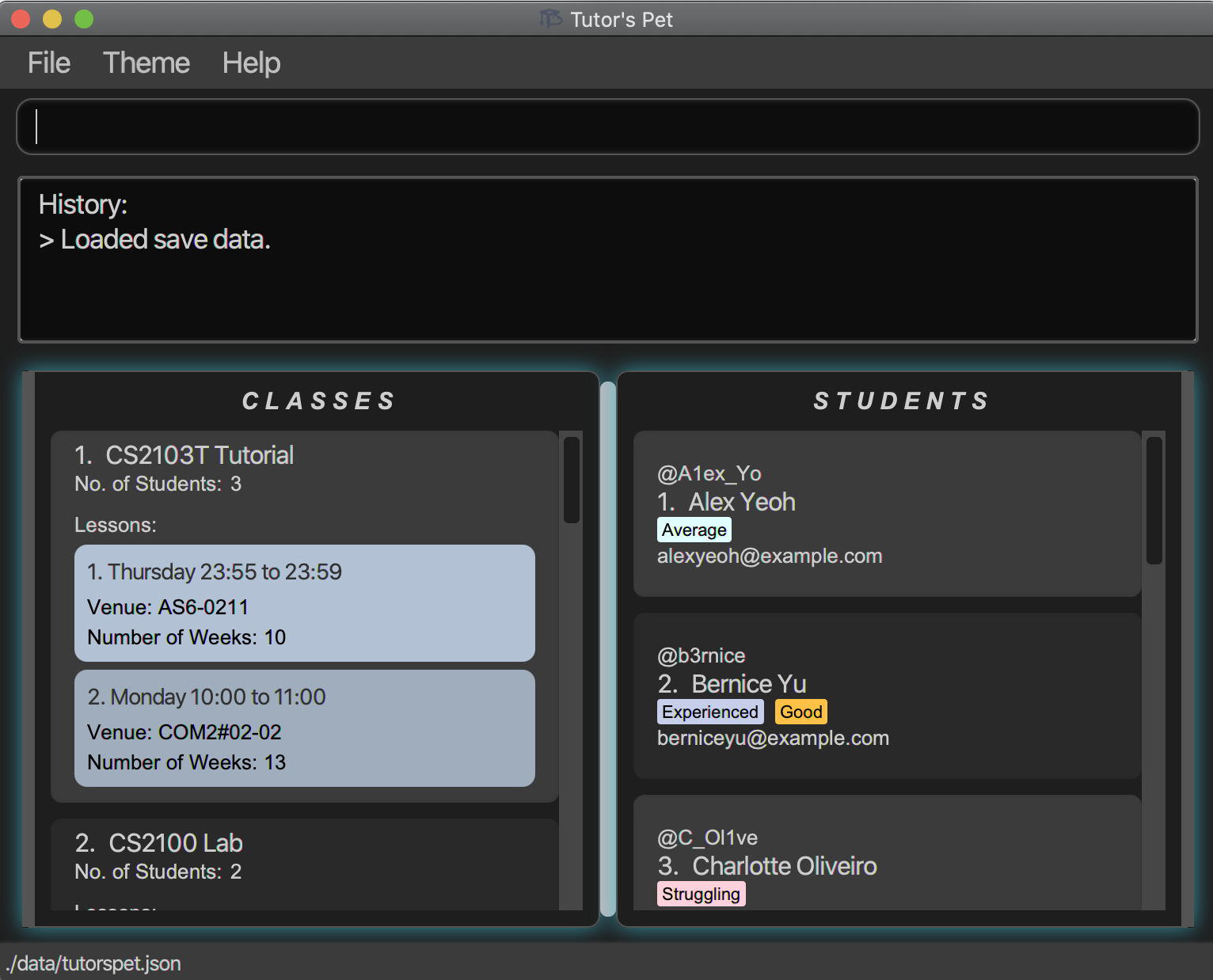The height and width of the screenshot is (980, 1213).
Task: Click the Students list scrollbar thumb
Action: 1154,500
